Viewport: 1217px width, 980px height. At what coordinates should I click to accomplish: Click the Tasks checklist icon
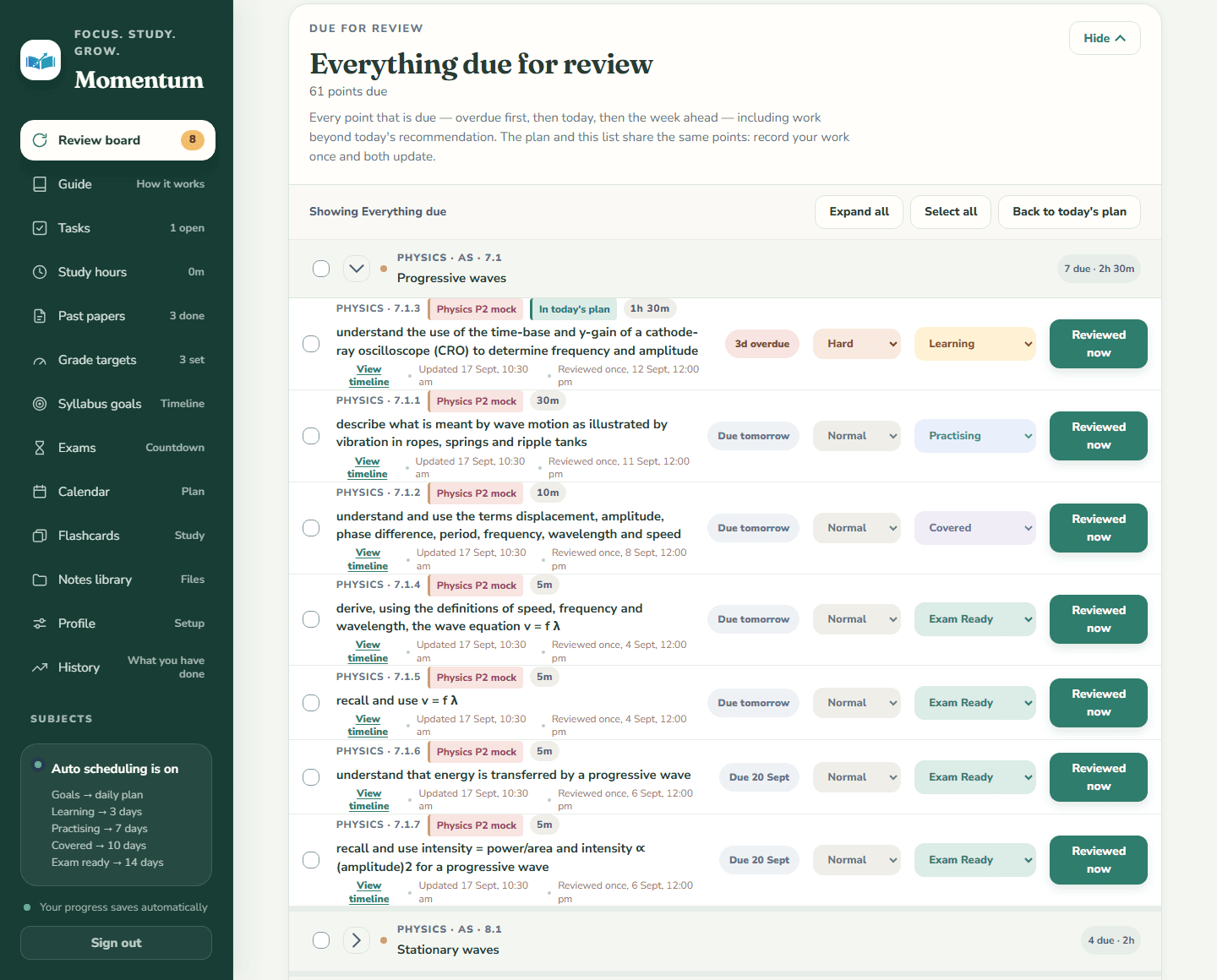pyautogui.click(x=40, y=228)
